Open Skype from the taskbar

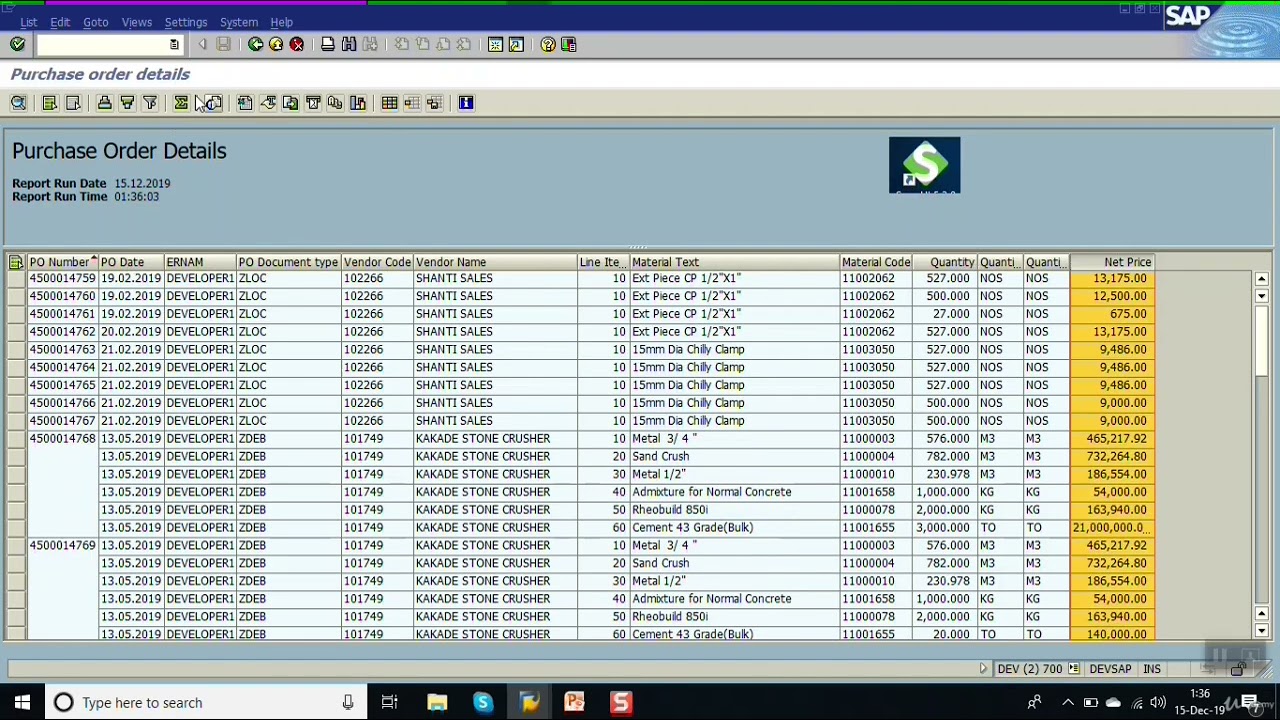coord(483,702)
